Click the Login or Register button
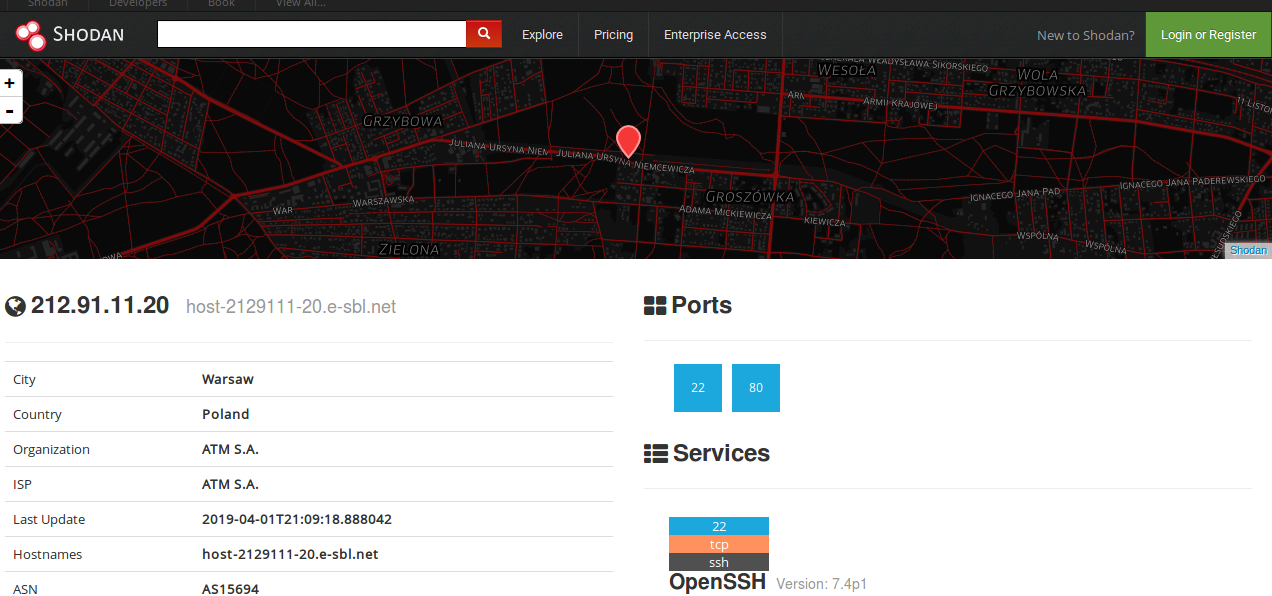Image resolution: width=1272 pixels, height=596 pixels. tap(1208, 35)
